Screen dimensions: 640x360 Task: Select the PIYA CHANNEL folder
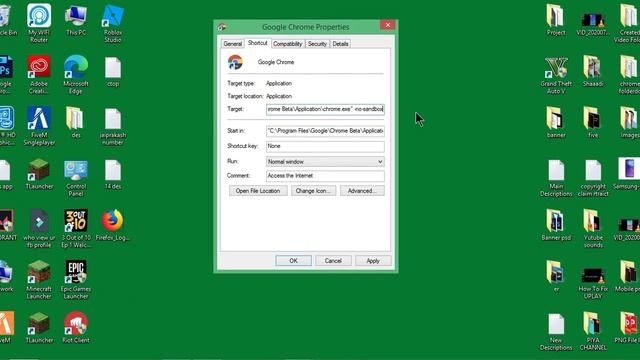click(593, 331)
